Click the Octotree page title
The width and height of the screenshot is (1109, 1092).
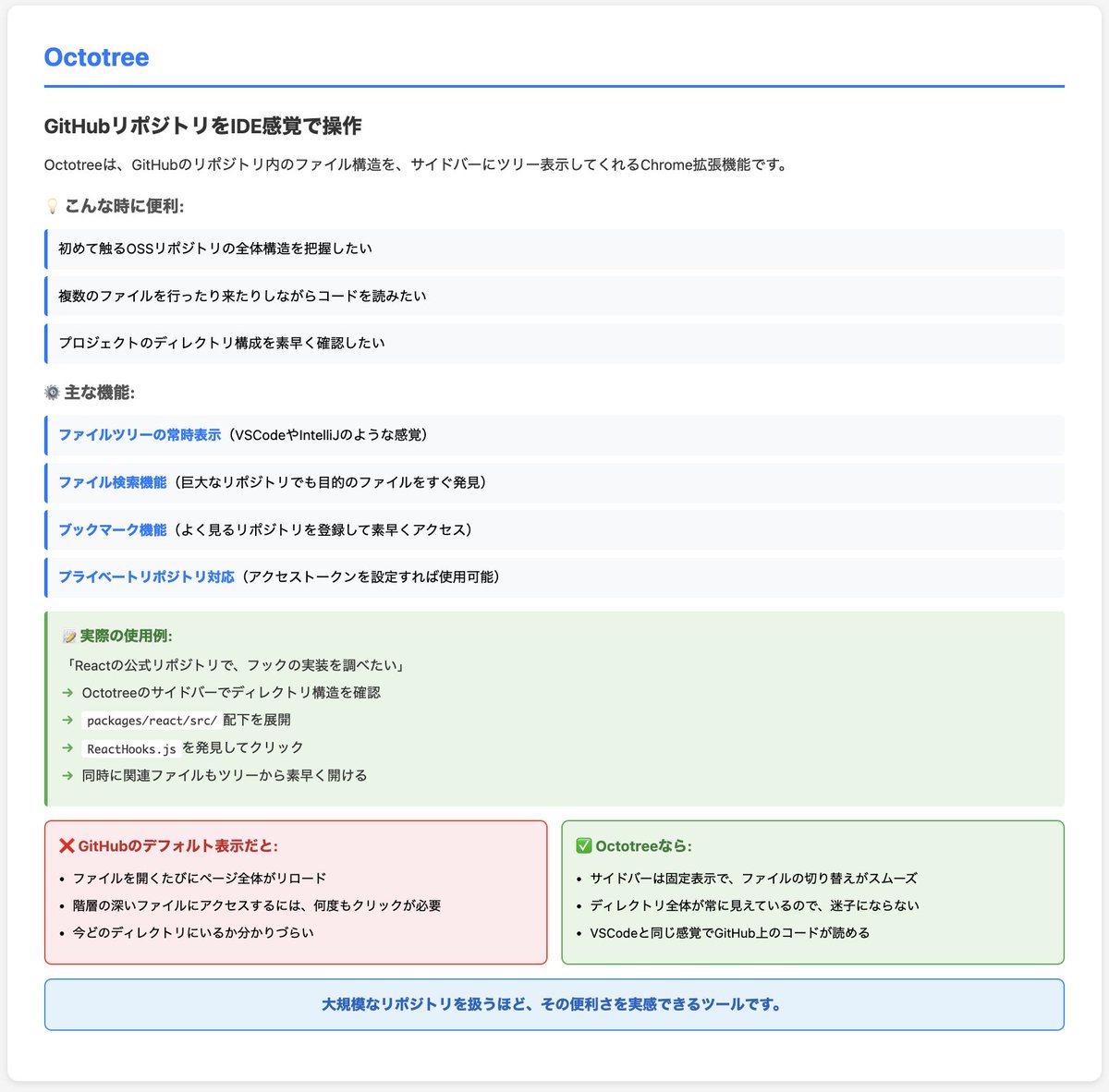96,57
